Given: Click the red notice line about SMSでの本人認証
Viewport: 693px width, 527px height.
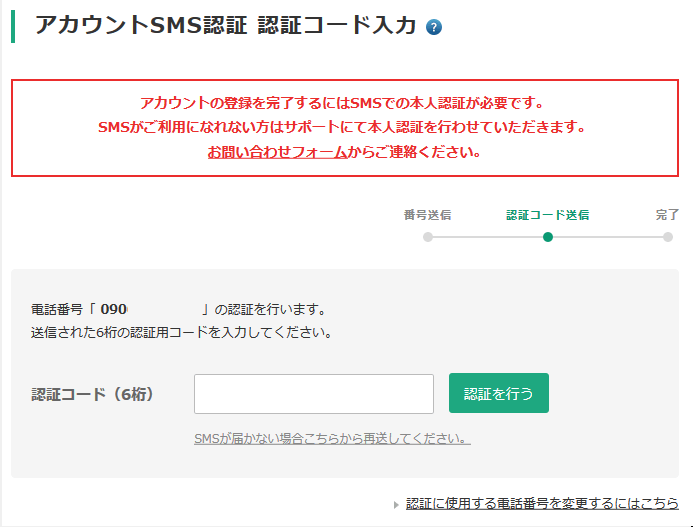Looking at the screenshot, I should [x=342, y=103].
